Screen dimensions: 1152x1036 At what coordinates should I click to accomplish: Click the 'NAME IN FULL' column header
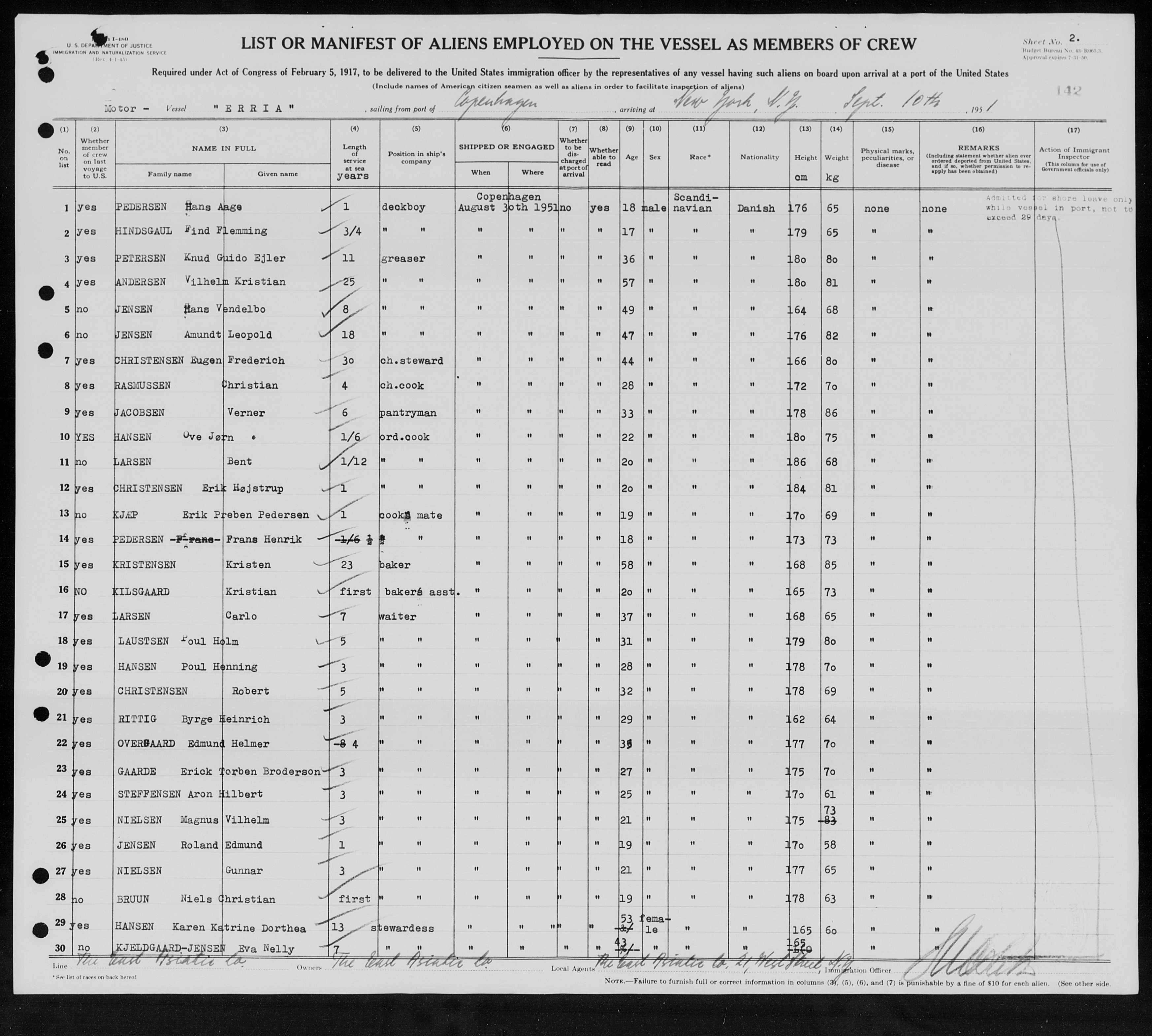[224, 148]
